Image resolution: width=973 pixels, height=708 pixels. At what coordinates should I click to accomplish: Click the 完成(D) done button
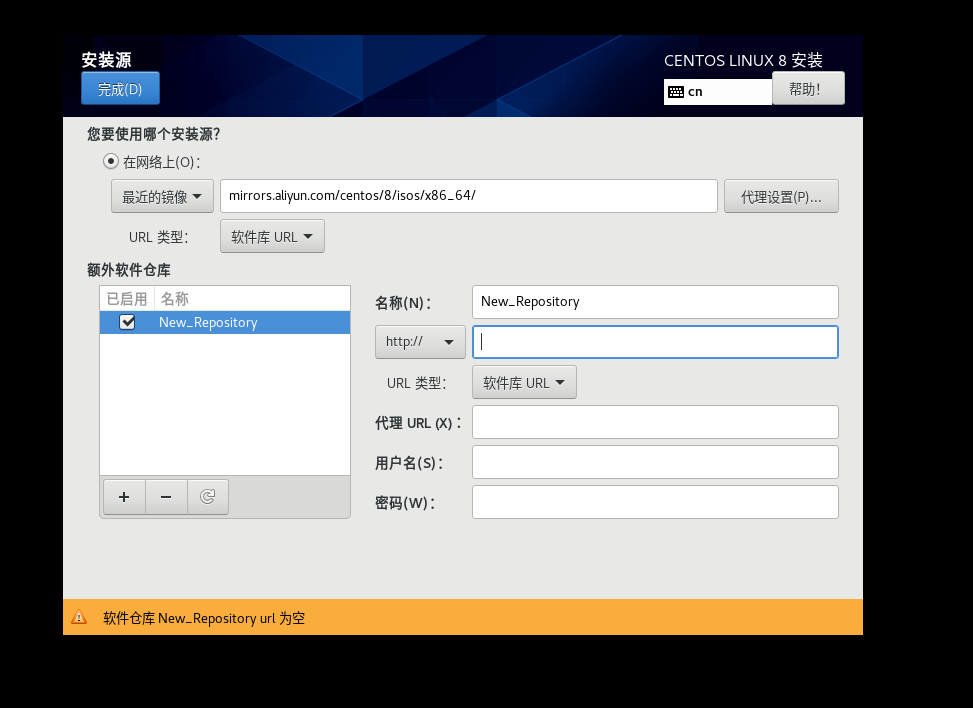click(120, 88)
